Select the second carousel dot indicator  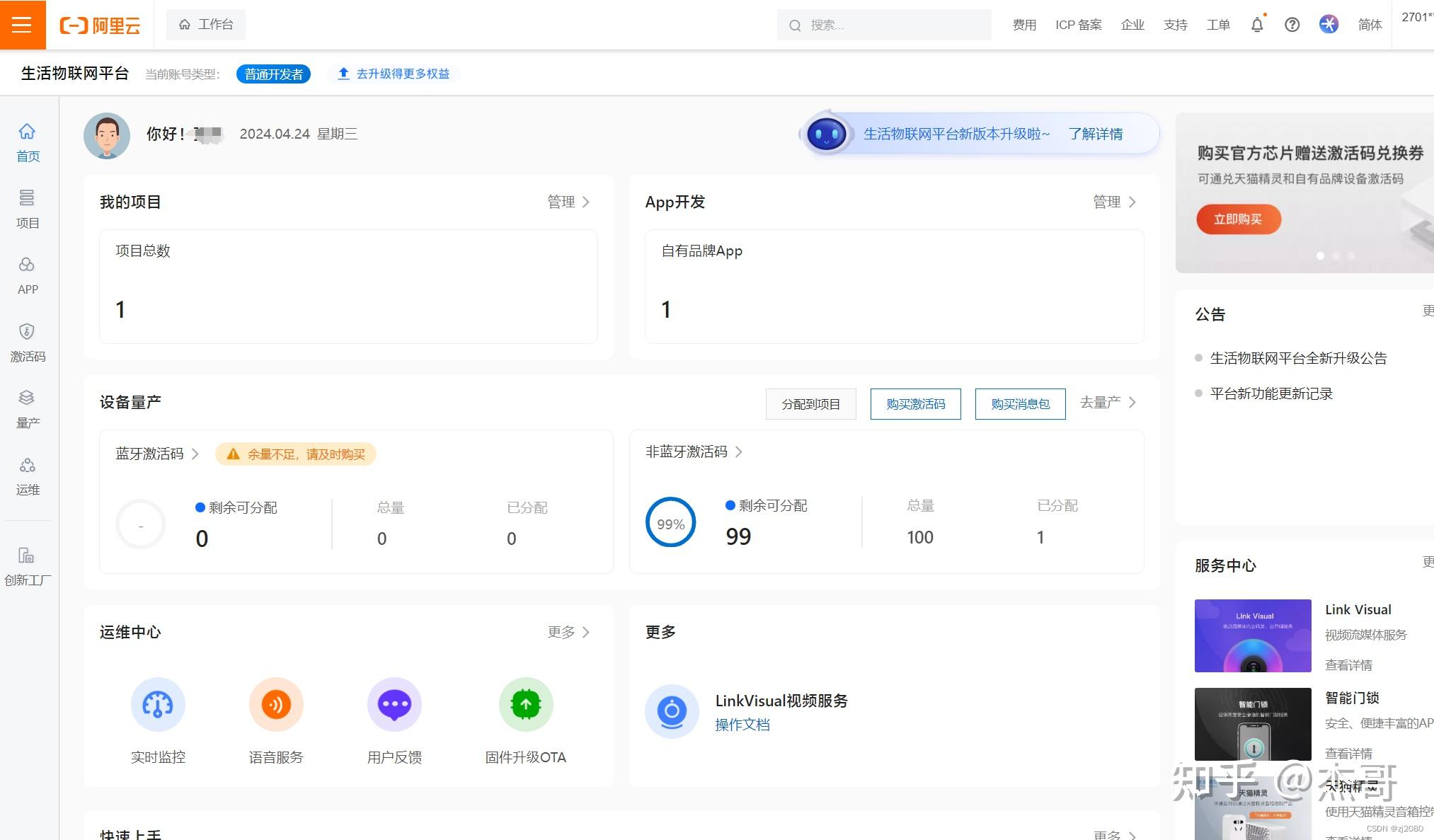[1336, 255]
